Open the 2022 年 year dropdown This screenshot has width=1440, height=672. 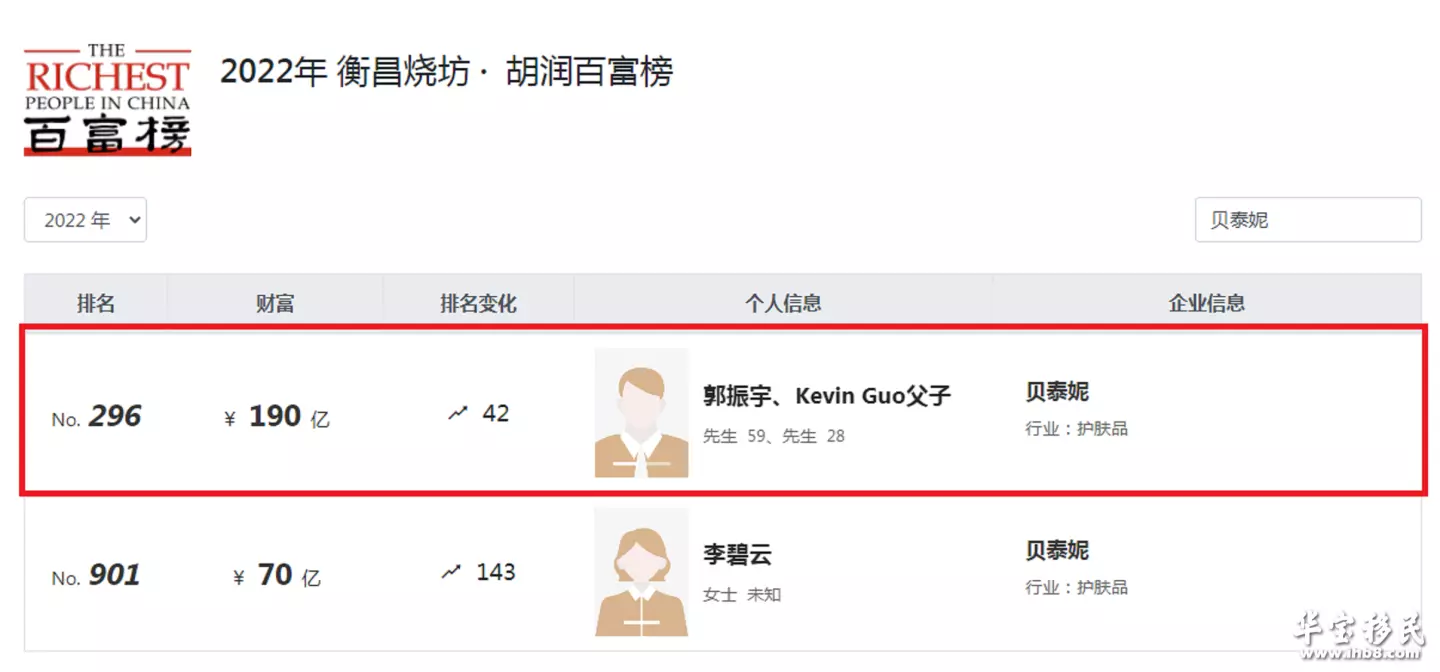[x=85, y=220]
